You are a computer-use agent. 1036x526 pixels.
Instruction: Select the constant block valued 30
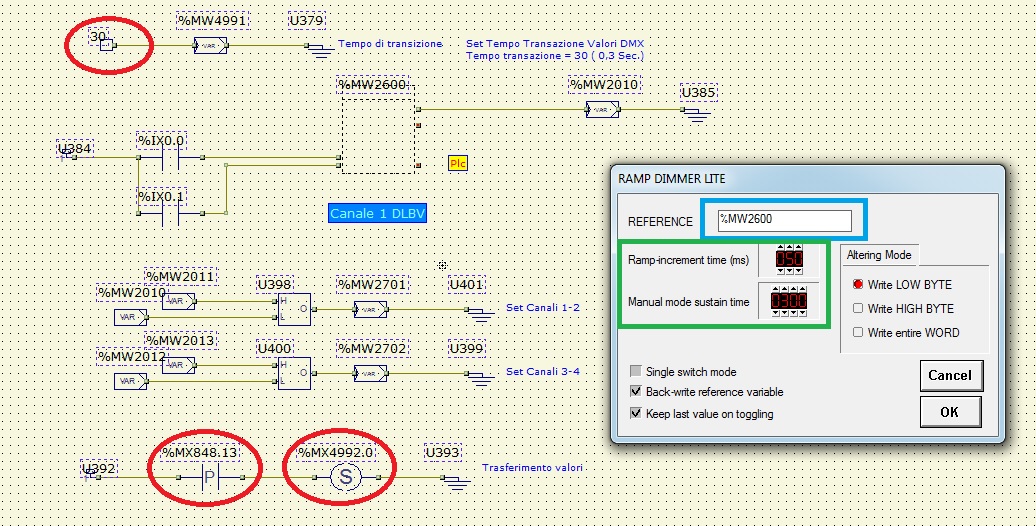[x=107, y=45]
